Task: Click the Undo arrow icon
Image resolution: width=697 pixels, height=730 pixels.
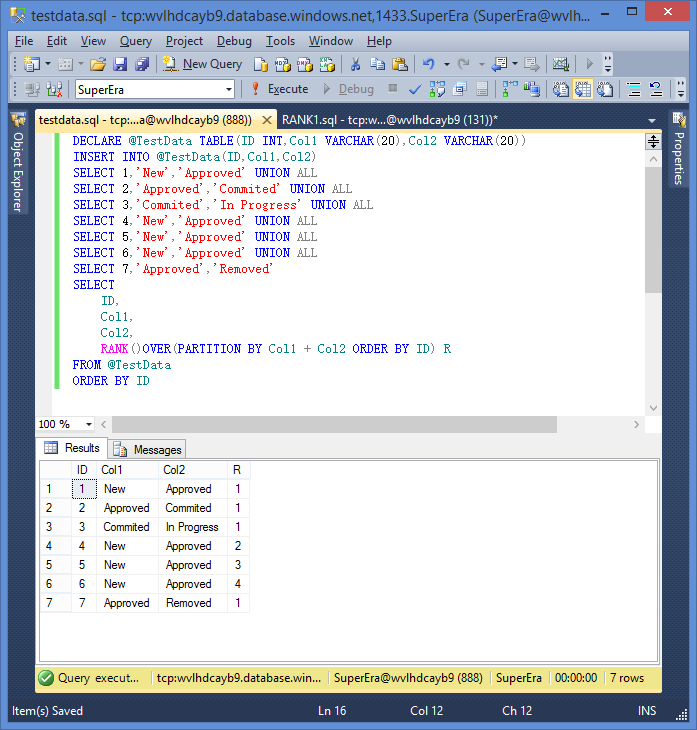Action: click(x=429, y=64)
